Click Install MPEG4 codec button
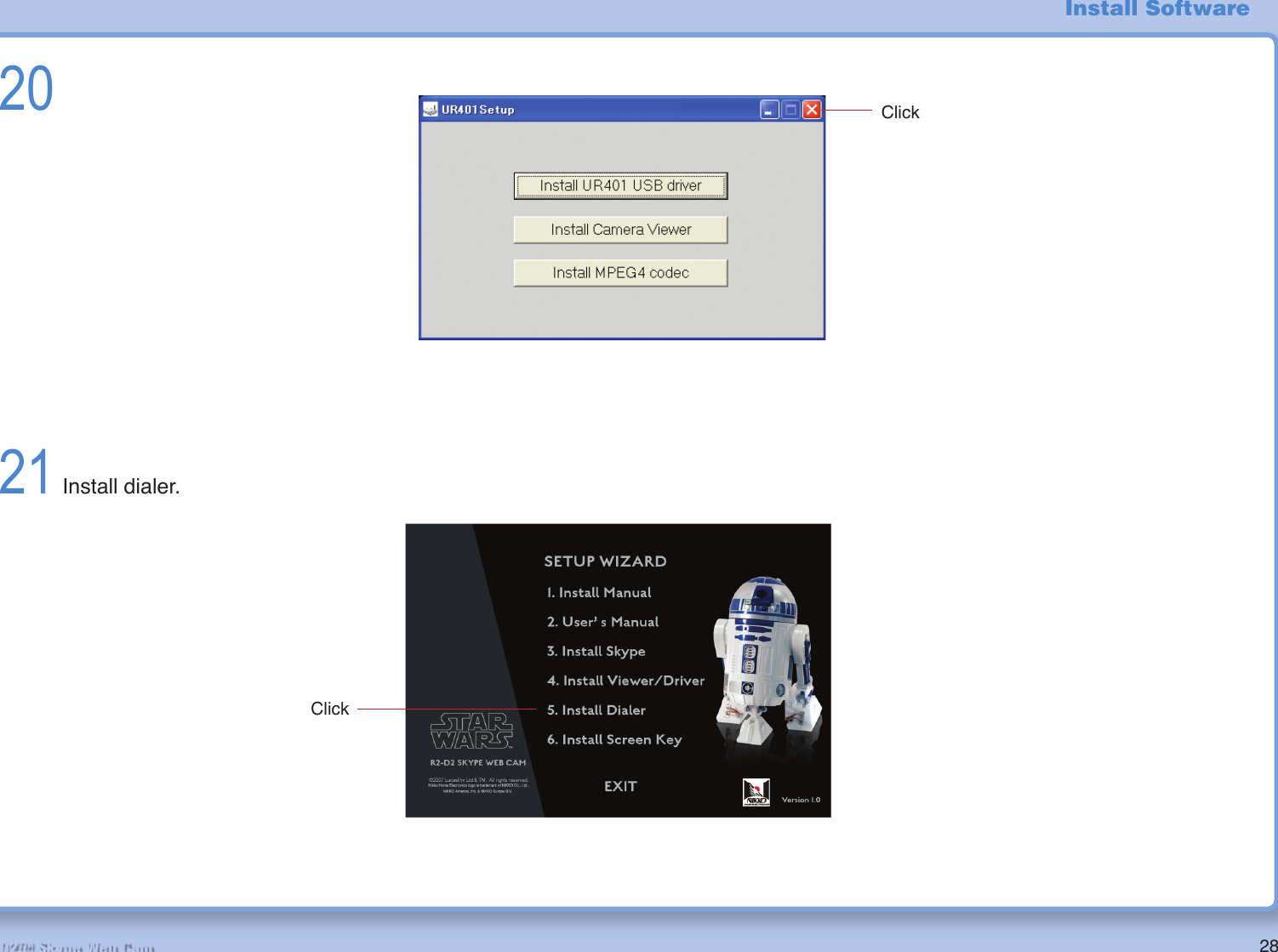The image size is (1278, 952). [620, 273]
